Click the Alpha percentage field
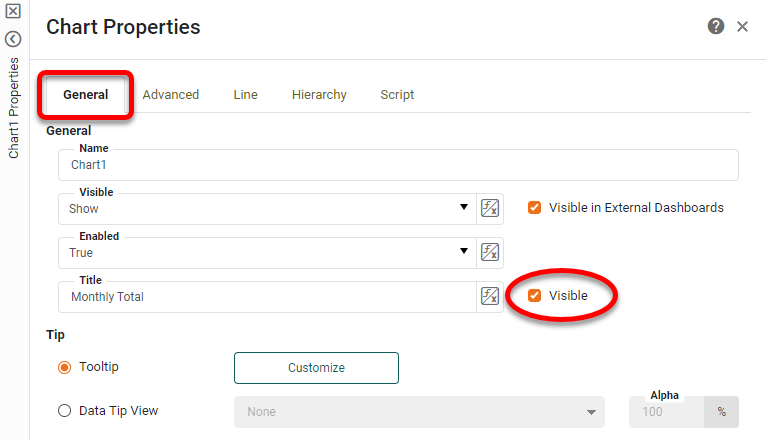 [x=666, y=411]
